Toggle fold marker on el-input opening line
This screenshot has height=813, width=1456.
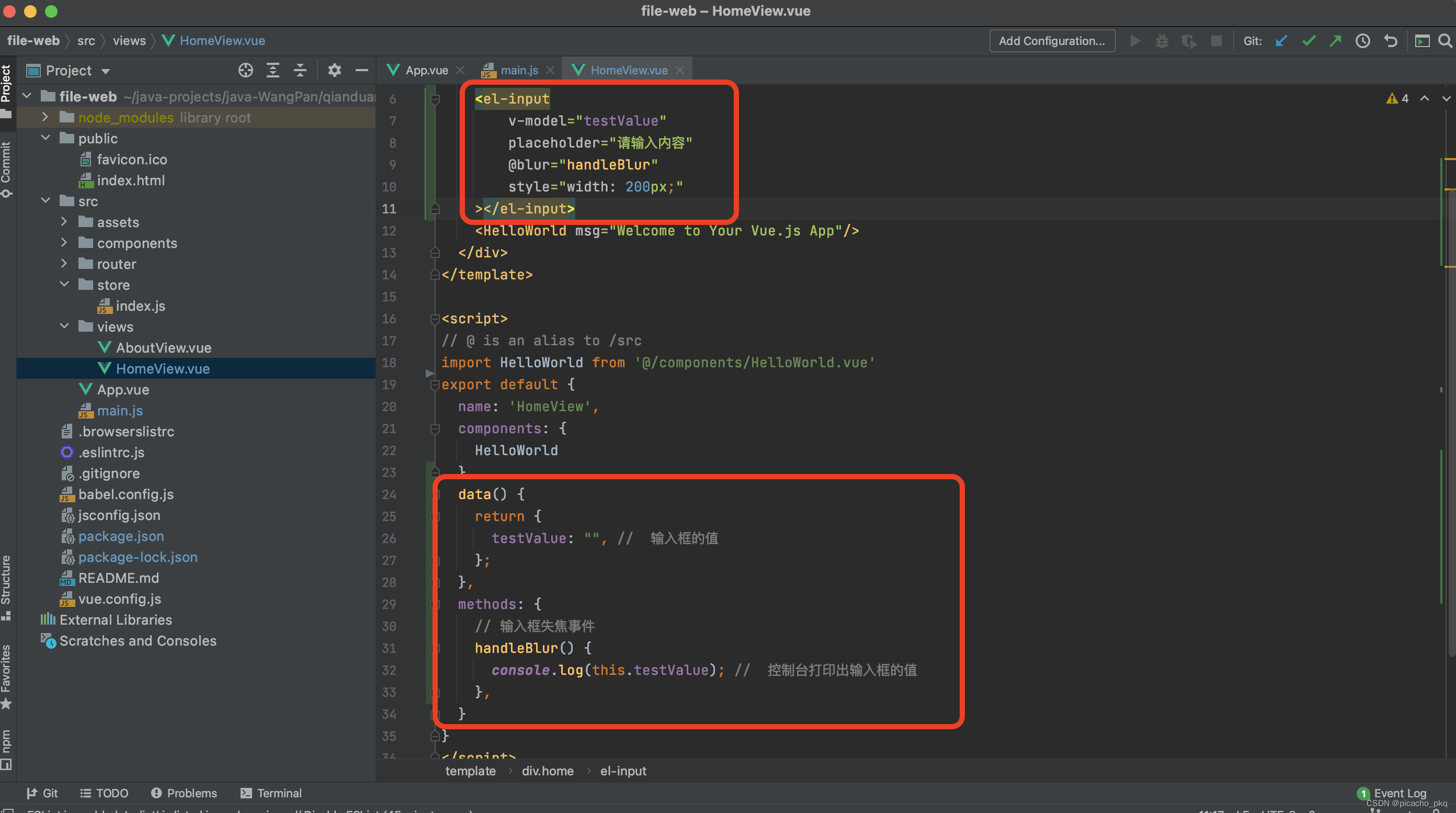pyautogui.click(x=435, y=99)
